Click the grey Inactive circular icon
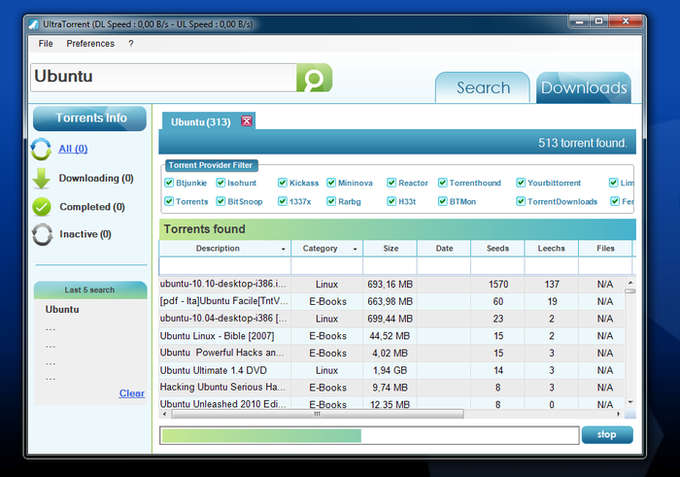 coord(42,234)
